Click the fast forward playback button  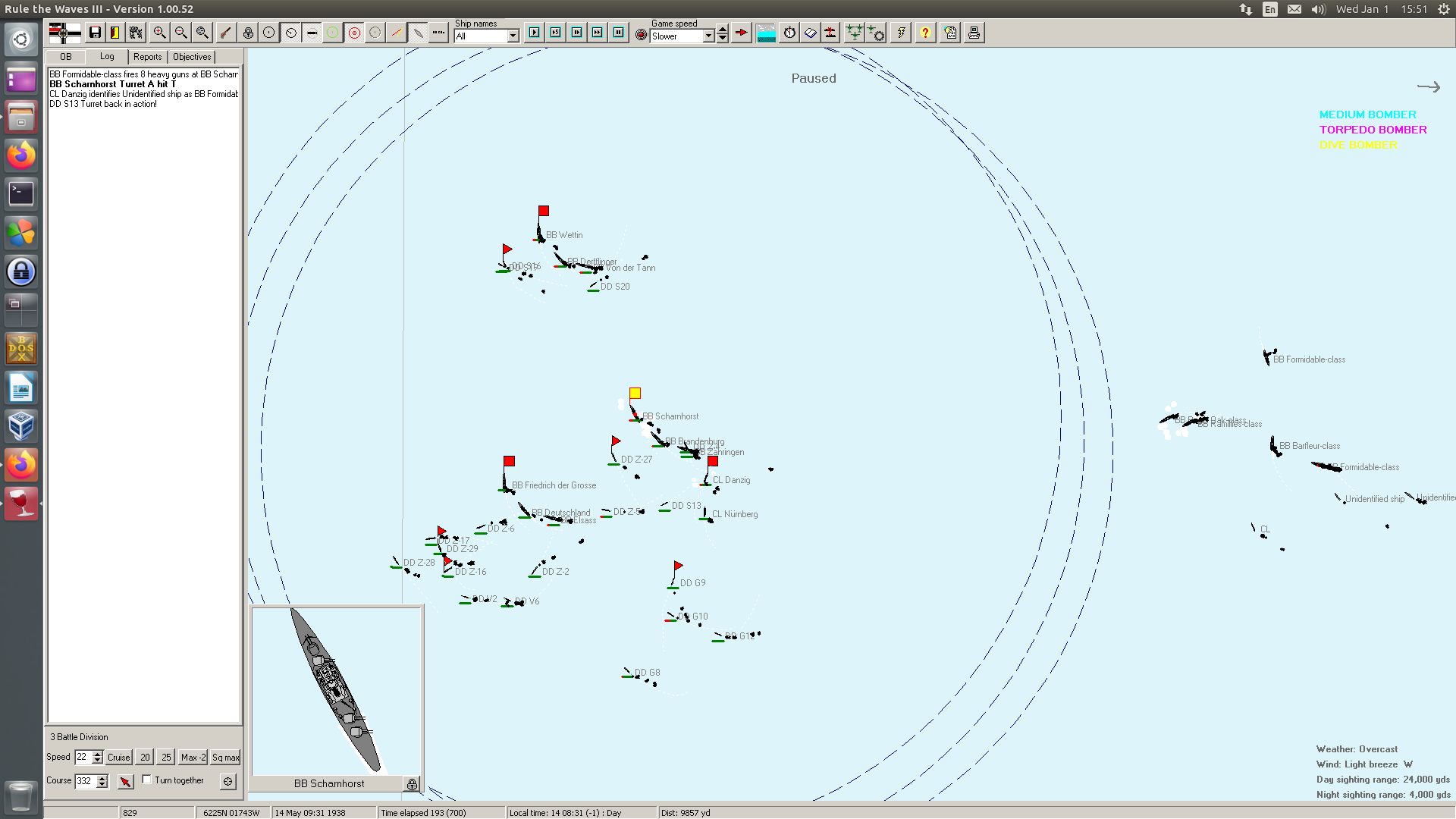(598, 33)
